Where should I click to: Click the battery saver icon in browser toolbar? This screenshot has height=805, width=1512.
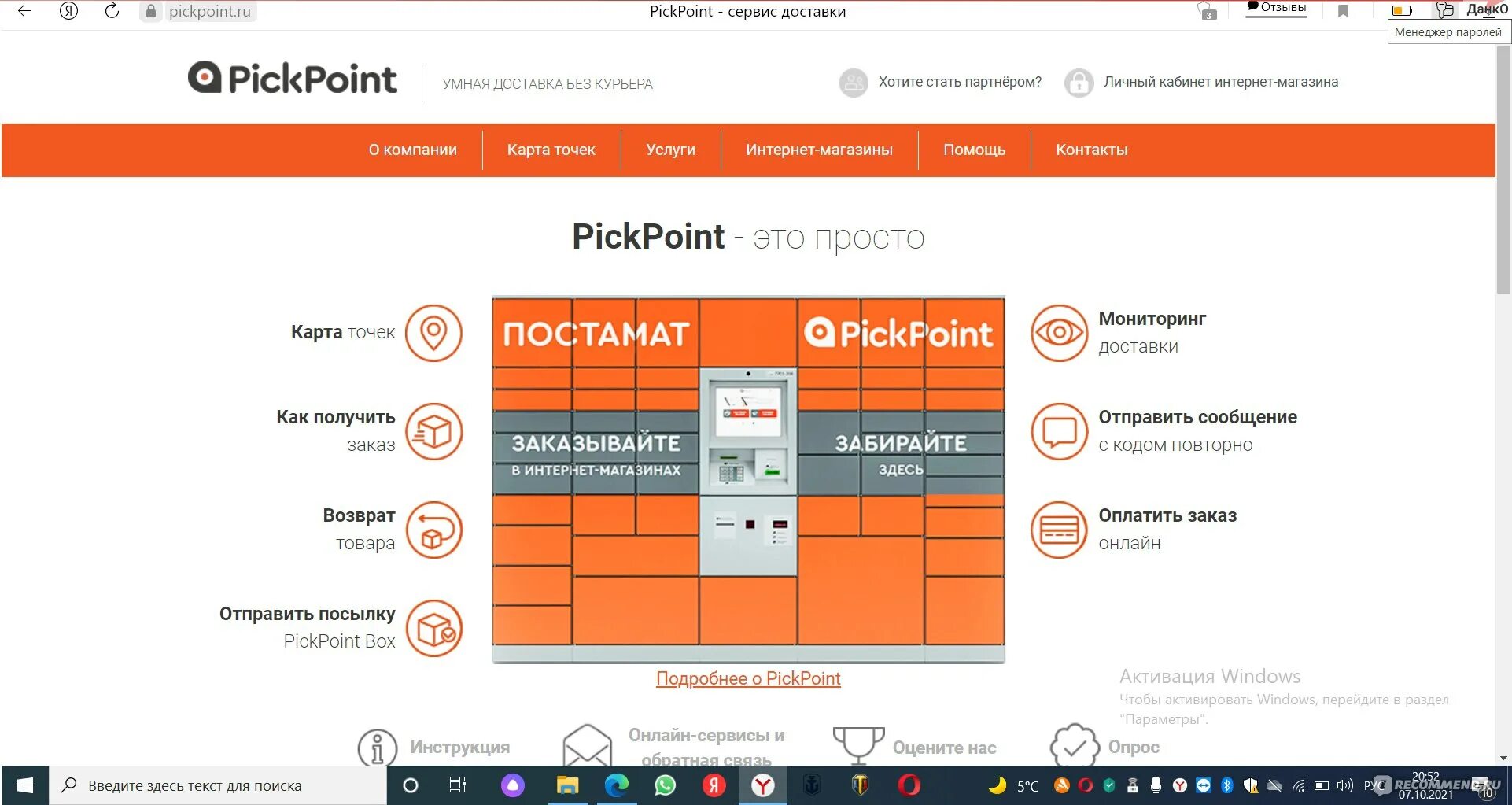(1402, 11)
